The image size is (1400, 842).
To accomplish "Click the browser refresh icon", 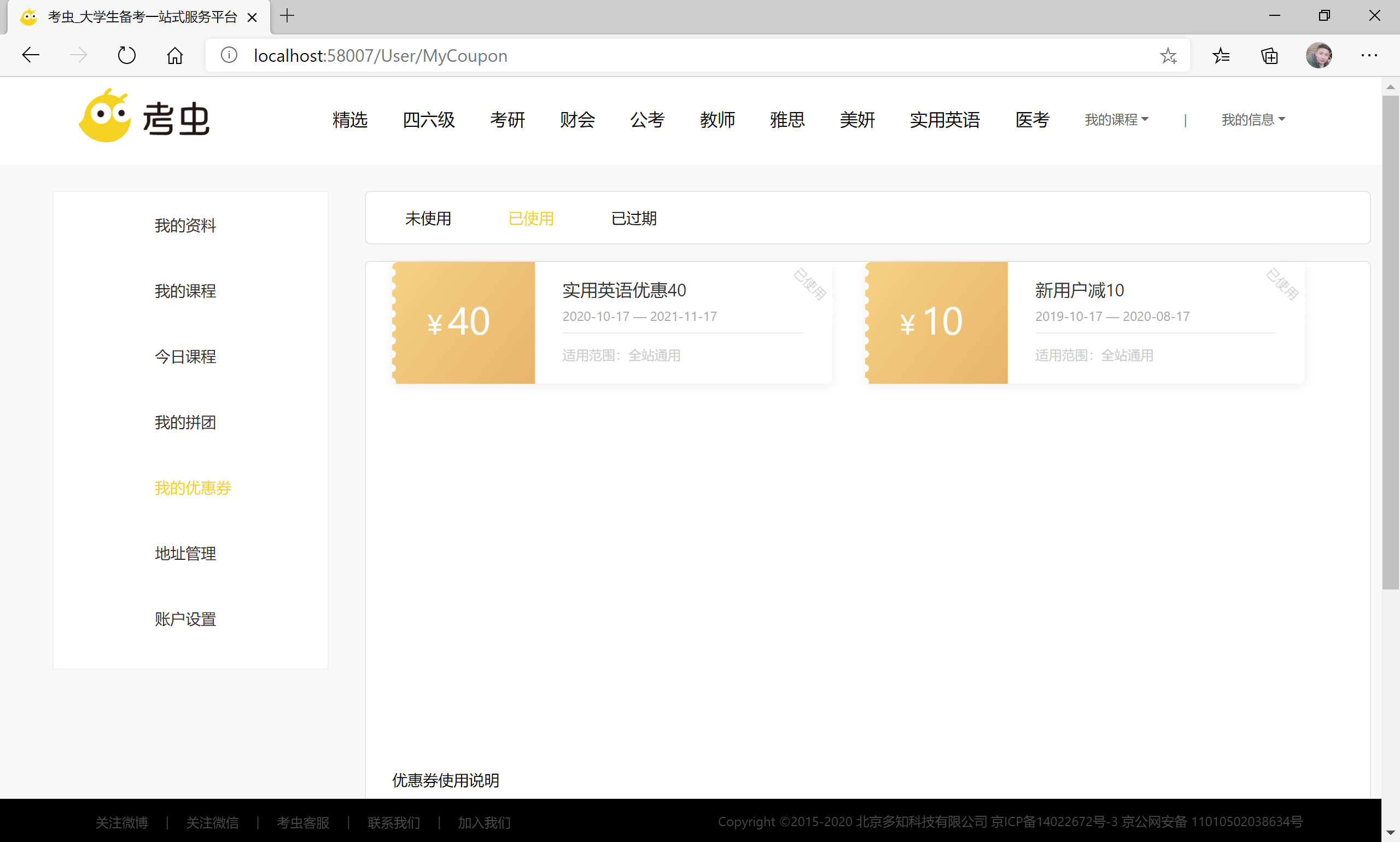I will point(126,56).
